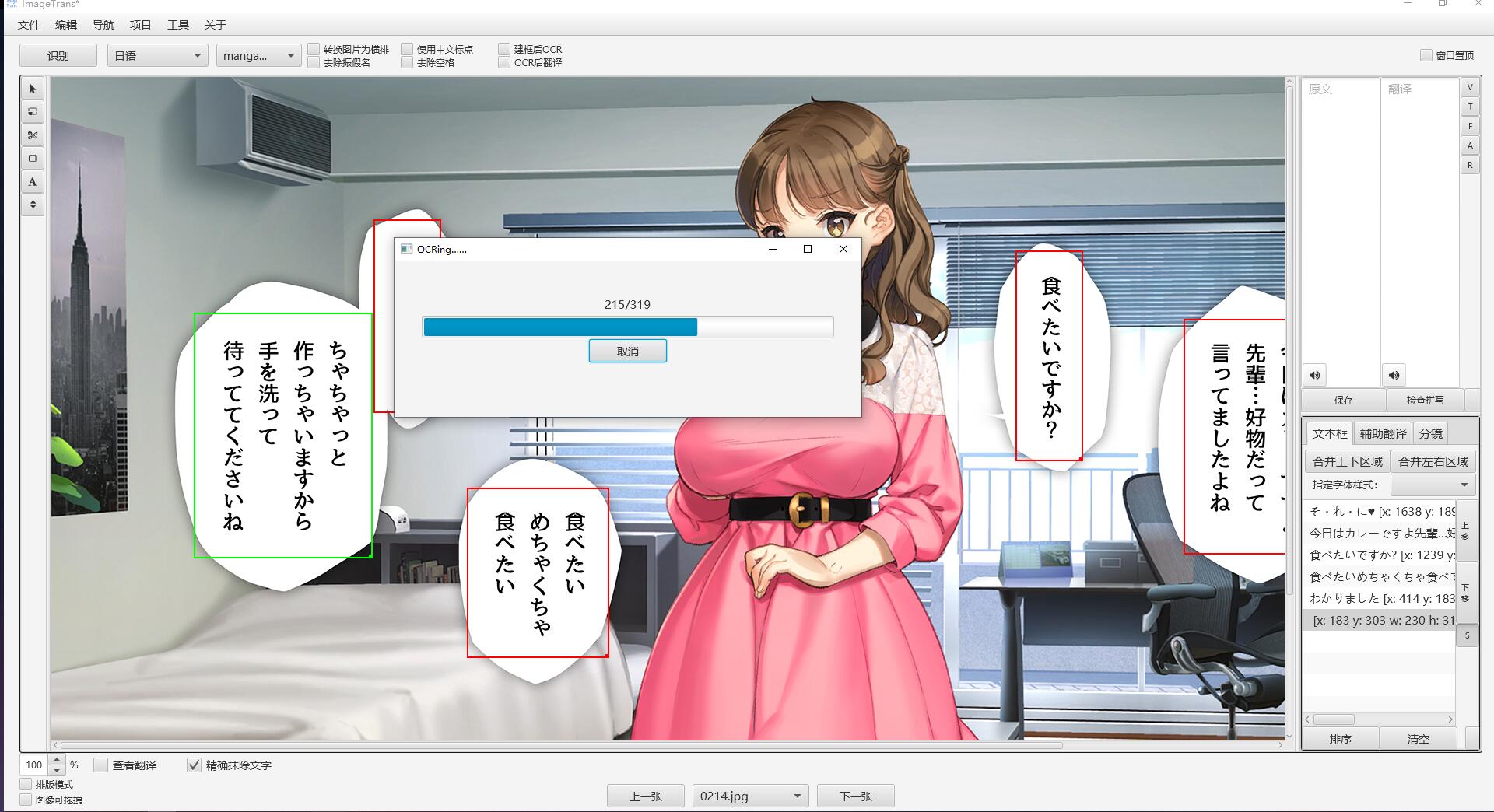Play audio for the 原文 source text

coord(1315,375)
